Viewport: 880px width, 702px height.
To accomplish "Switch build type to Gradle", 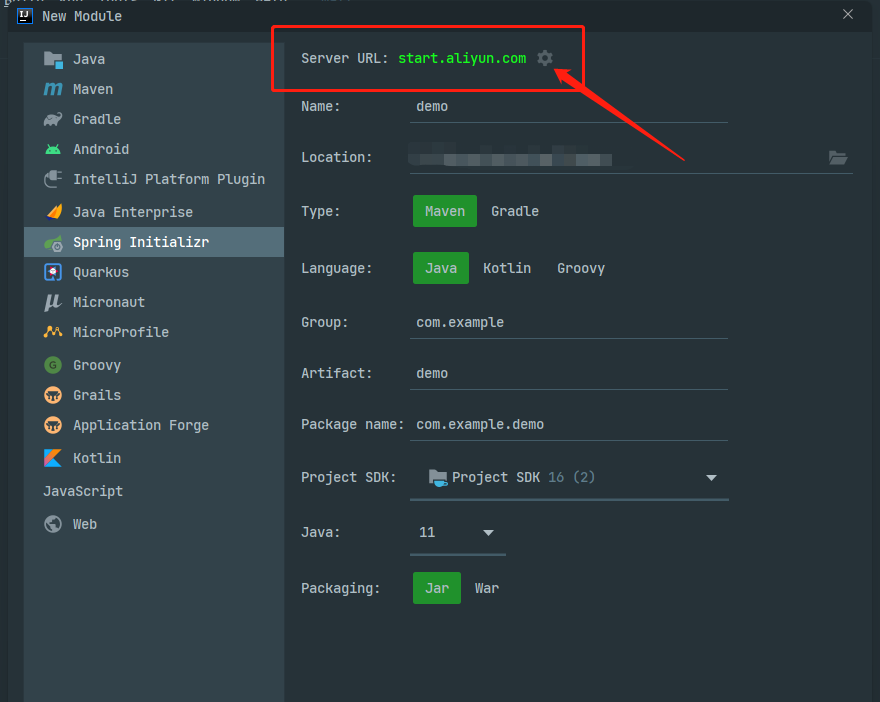I will [x=514, y=211].
